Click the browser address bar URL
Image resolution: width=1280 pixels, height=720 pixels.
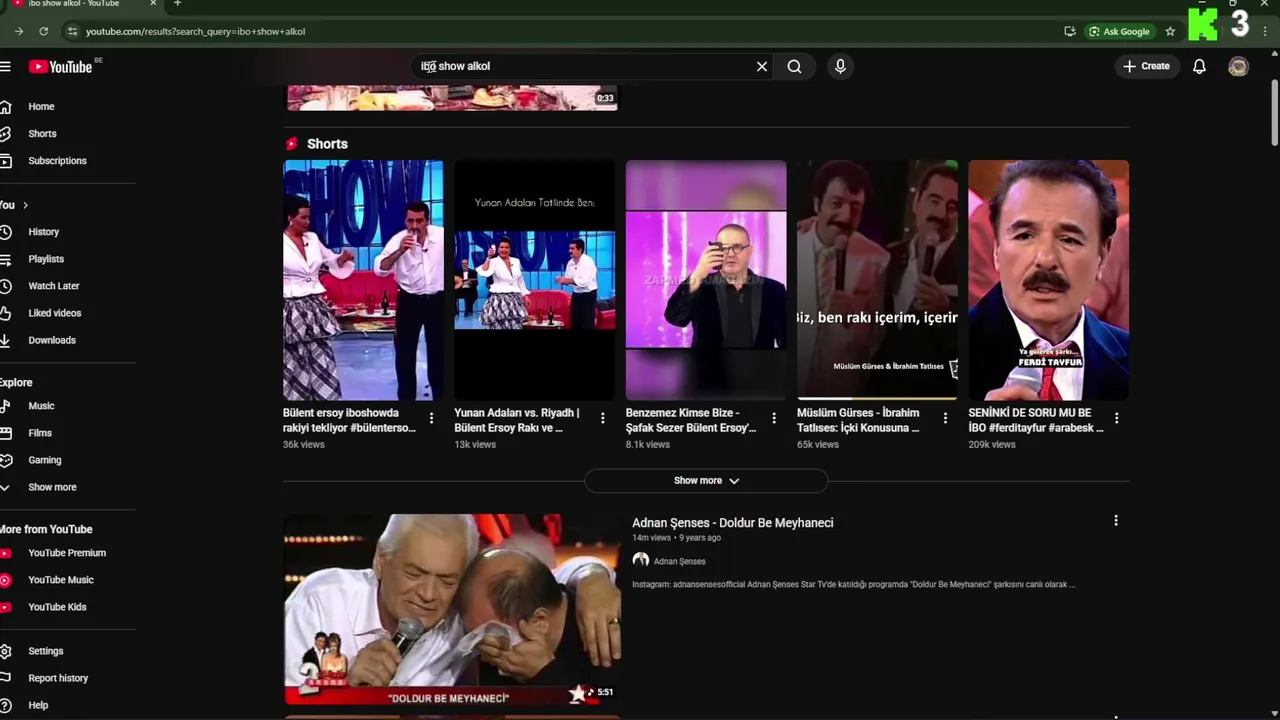195,31
